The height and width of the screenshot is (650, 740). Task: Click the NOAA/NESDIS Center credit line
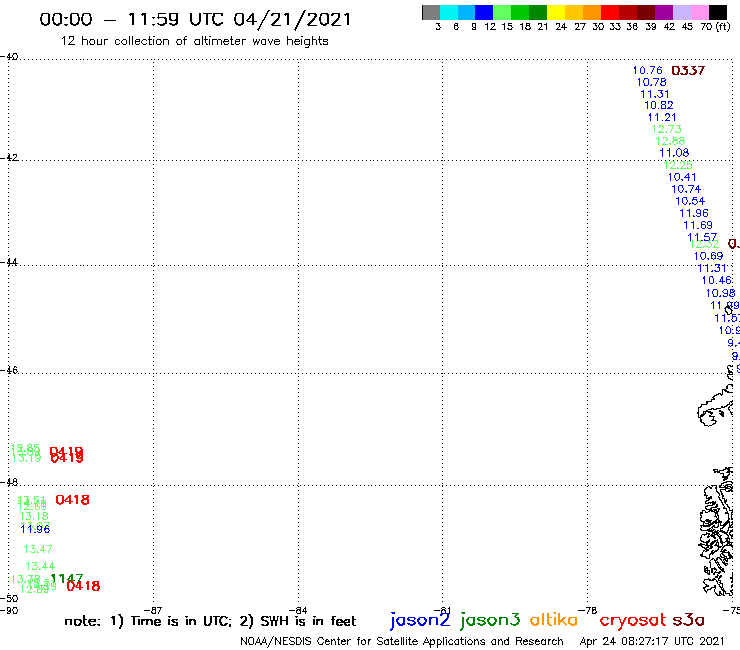[402, 641]
